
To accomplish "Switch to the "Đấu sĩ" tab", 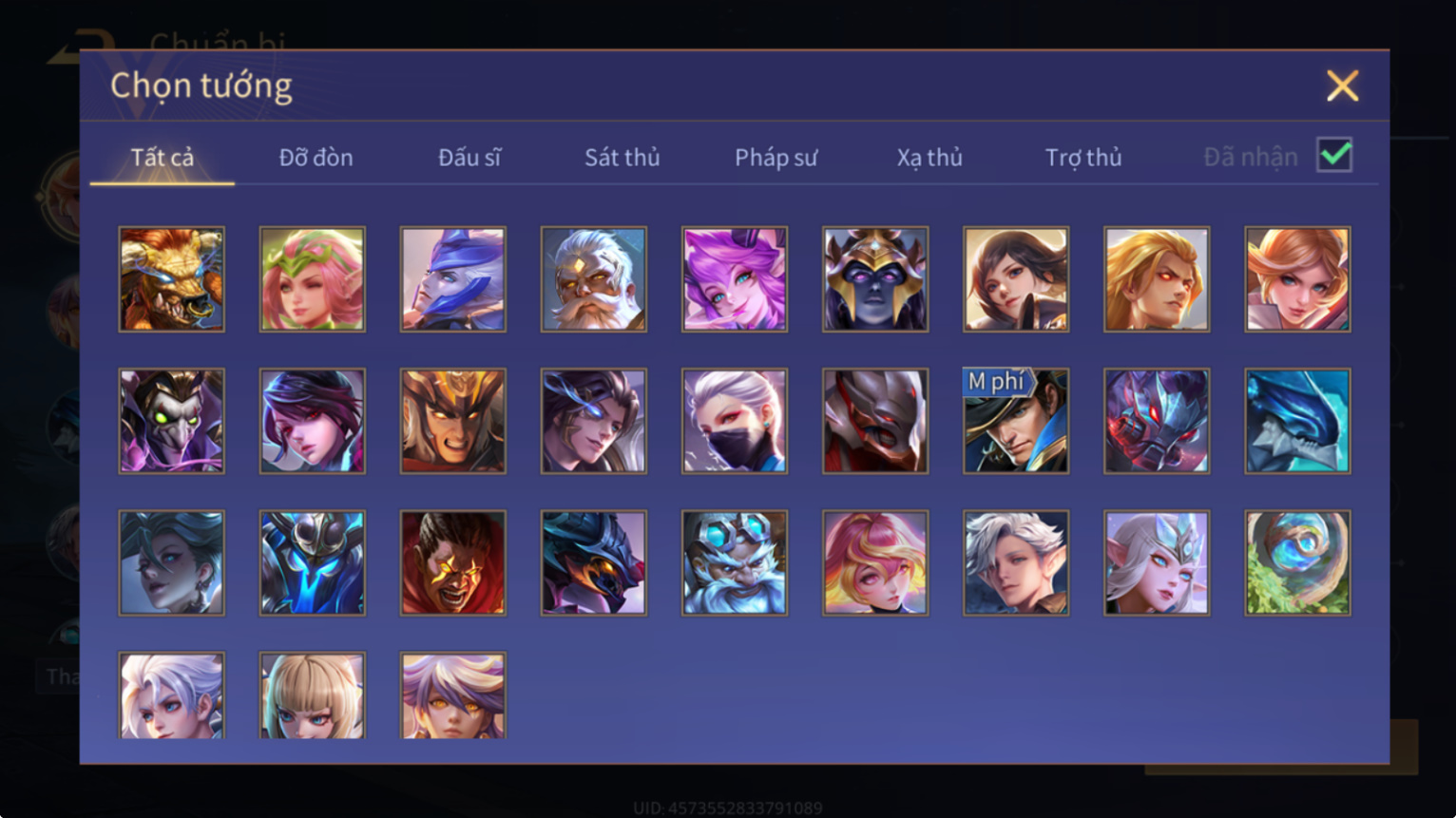I will 469,158.
